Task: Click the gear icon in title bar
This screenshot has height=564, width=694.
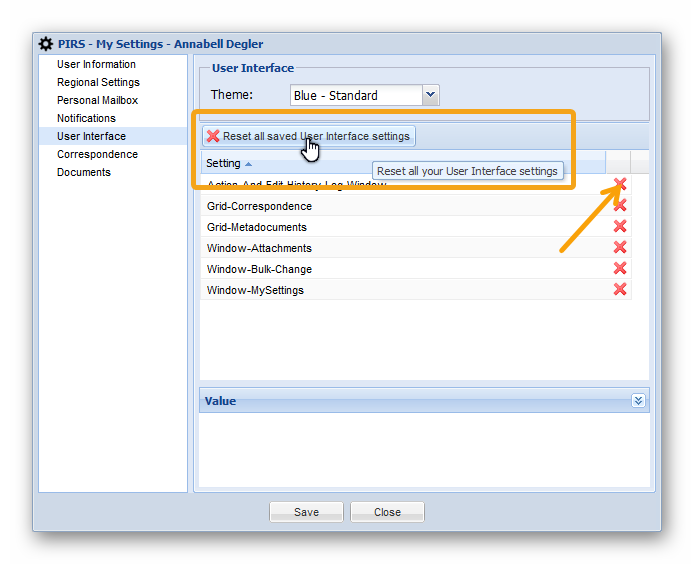Action: [46, 44]
